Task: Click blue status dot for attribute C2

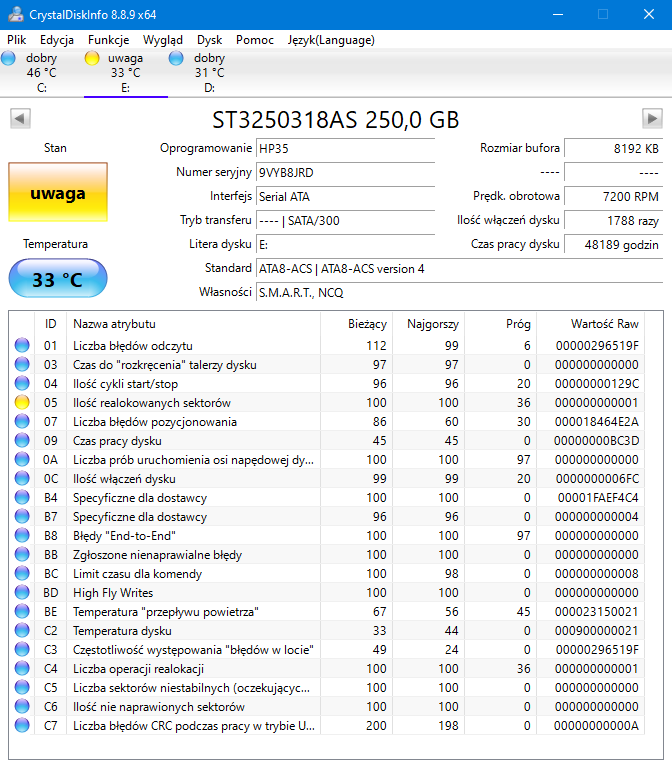Action: click(x=22, y=631)
